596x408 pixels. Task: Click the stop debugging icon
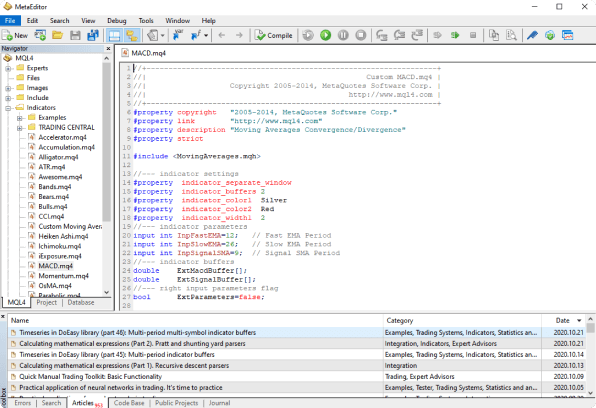pos(361,35)
